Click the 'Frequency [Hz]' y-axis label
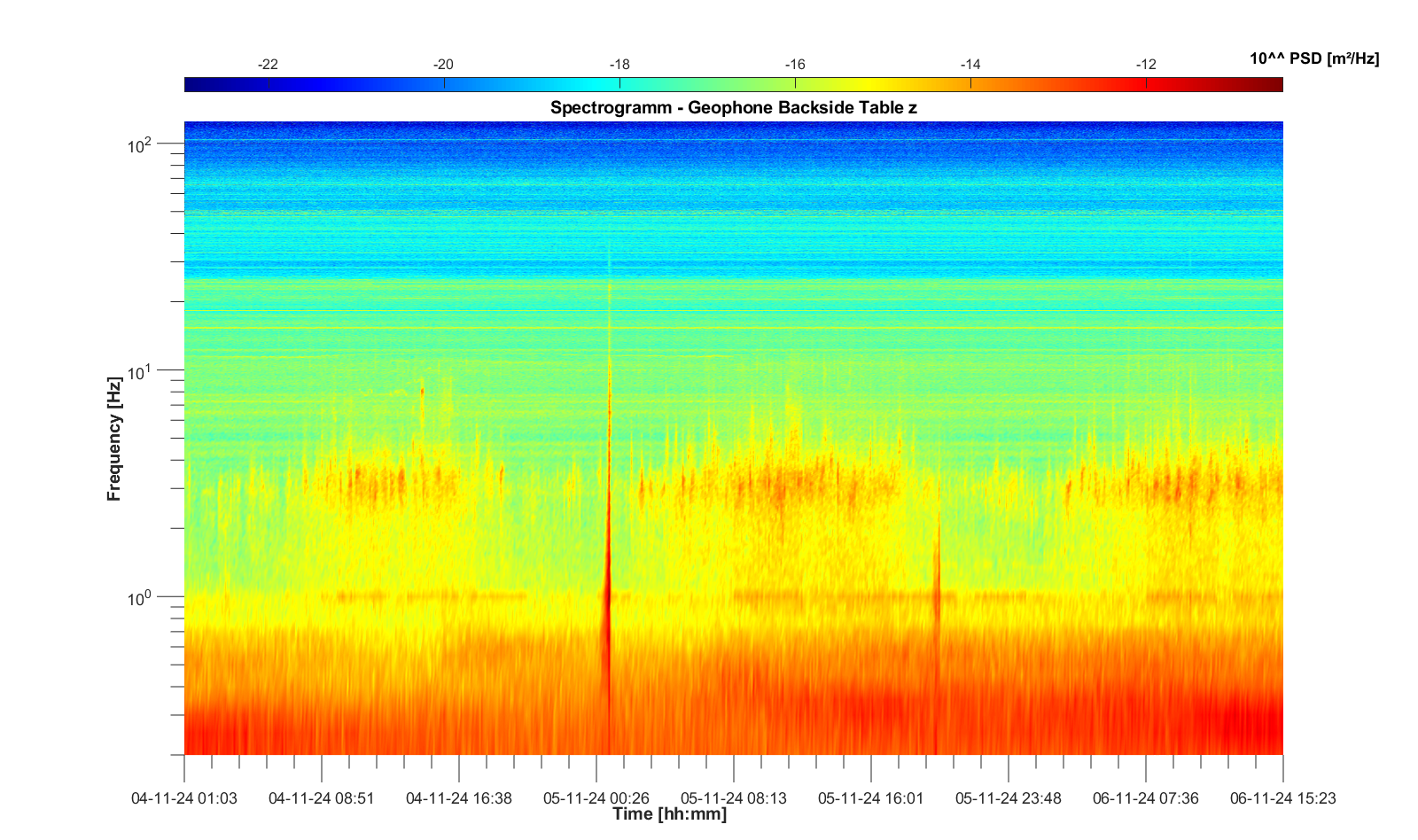 click(113, 439)
